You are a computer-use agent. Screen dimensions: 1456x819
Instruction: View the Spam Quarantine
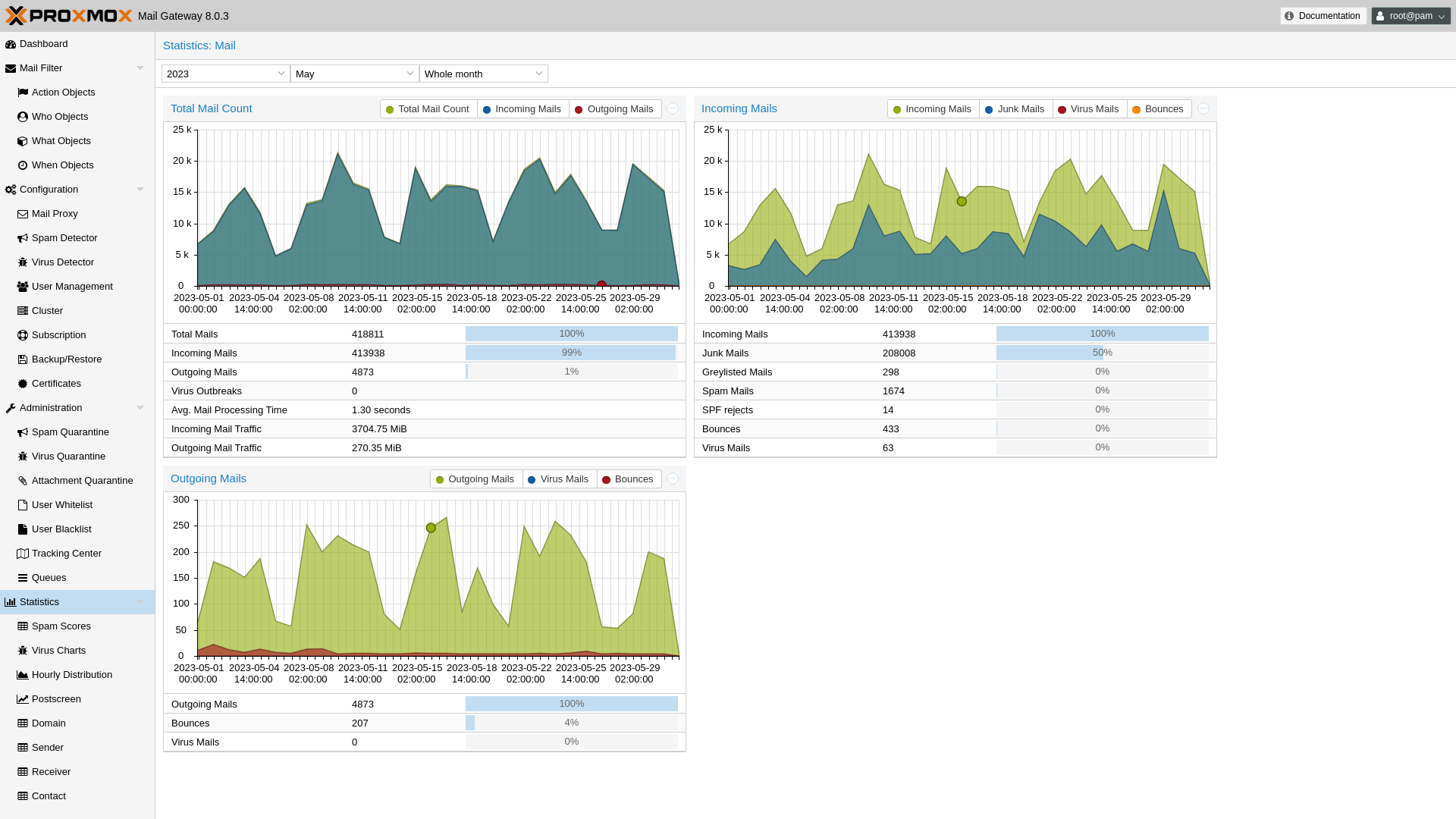point(70,431)
